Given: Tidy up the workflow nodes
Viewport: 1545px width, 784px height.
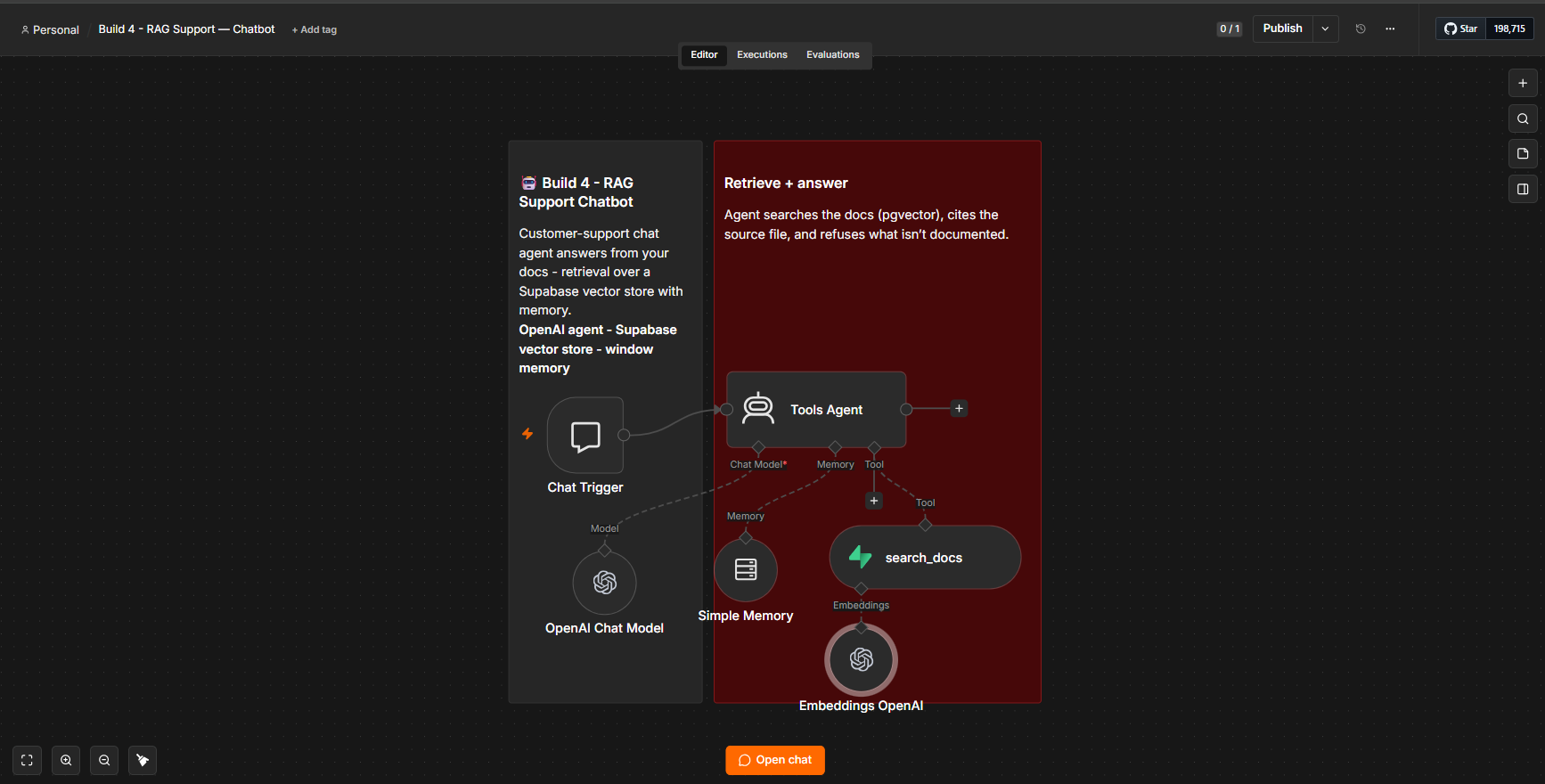Looking at the screenshot, I should [x=143, y=760].
